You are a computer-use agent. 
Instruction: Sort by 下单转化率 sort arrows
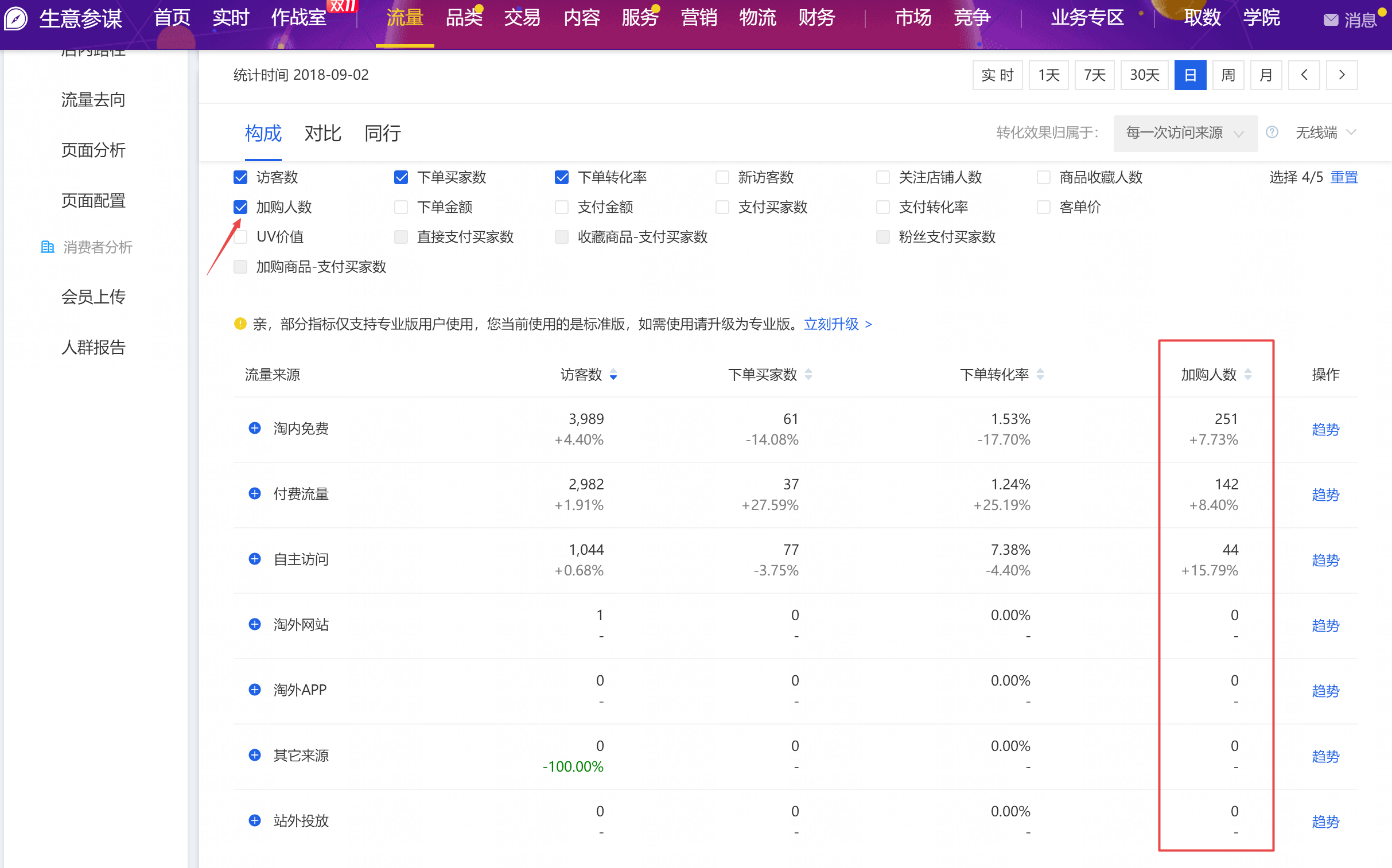[1040, 375]
